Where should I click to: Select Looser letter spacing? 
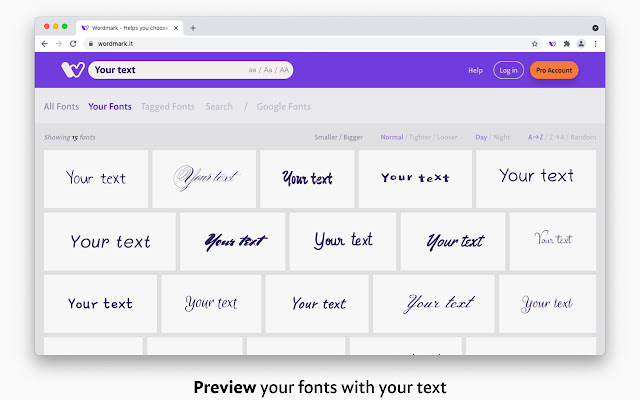click(447, 137)
